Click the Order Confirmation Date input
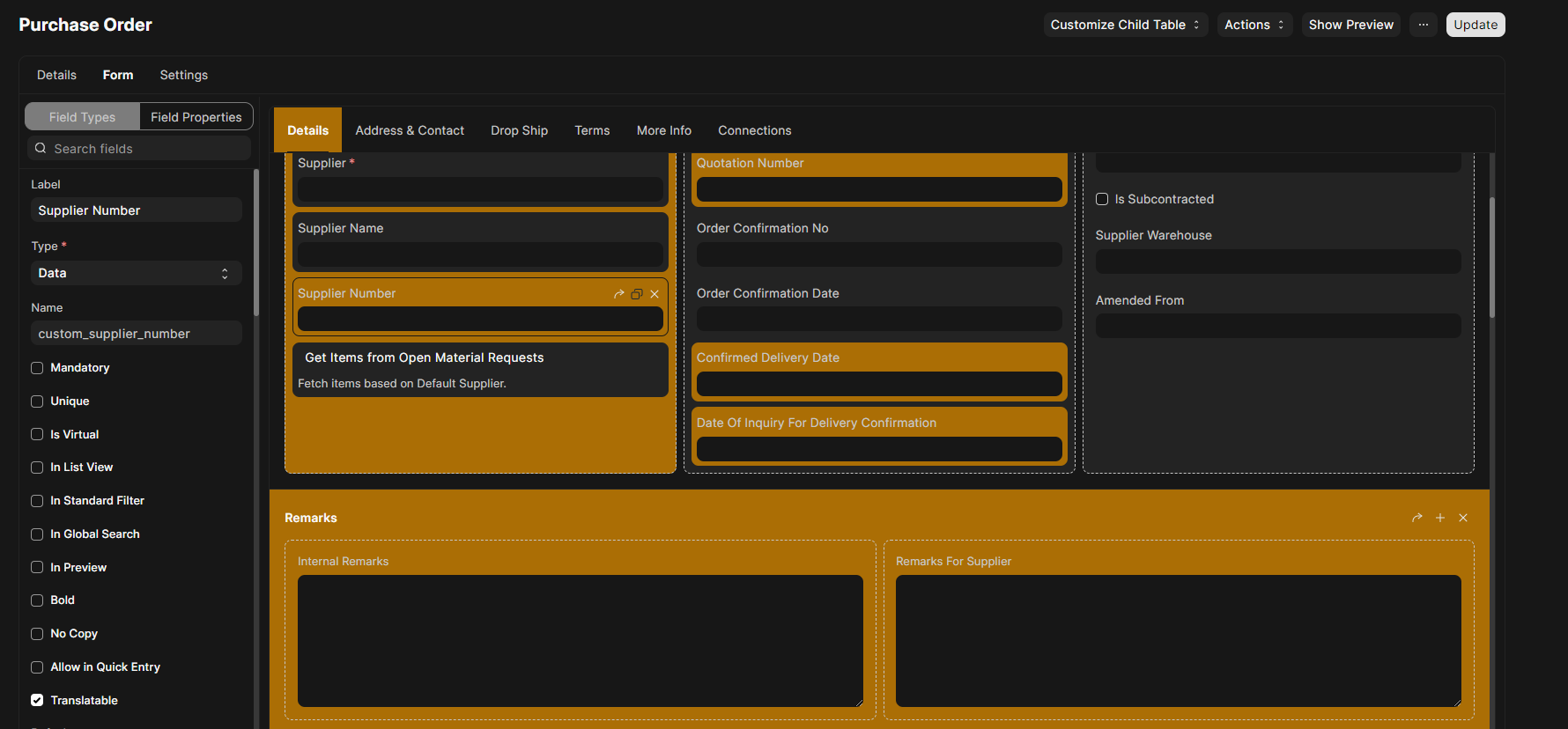This screenshot has width=1568, height=729. click(x=879, y=319)
